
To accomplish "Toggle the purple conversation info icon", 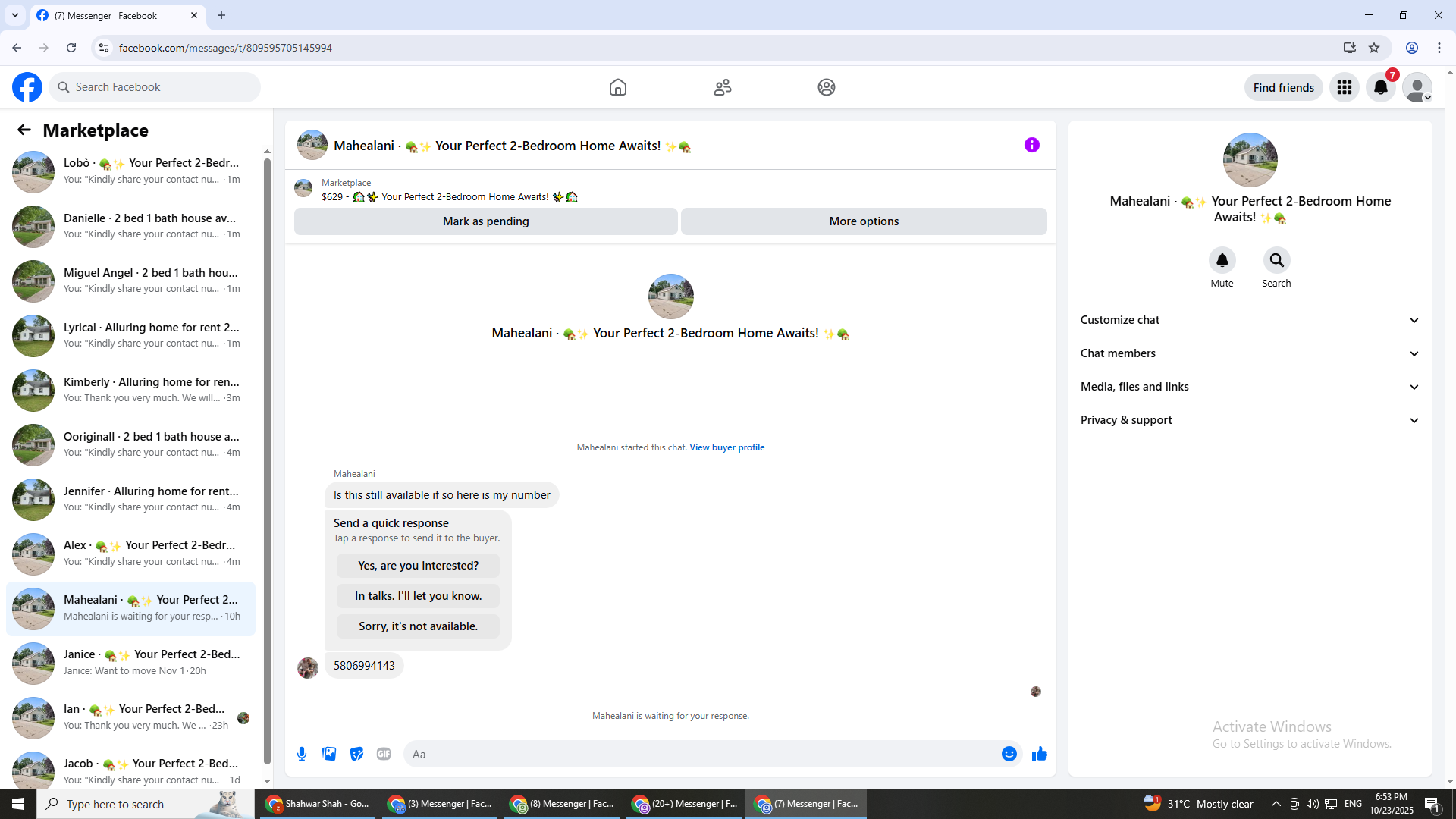I will tap(1031, 145).
